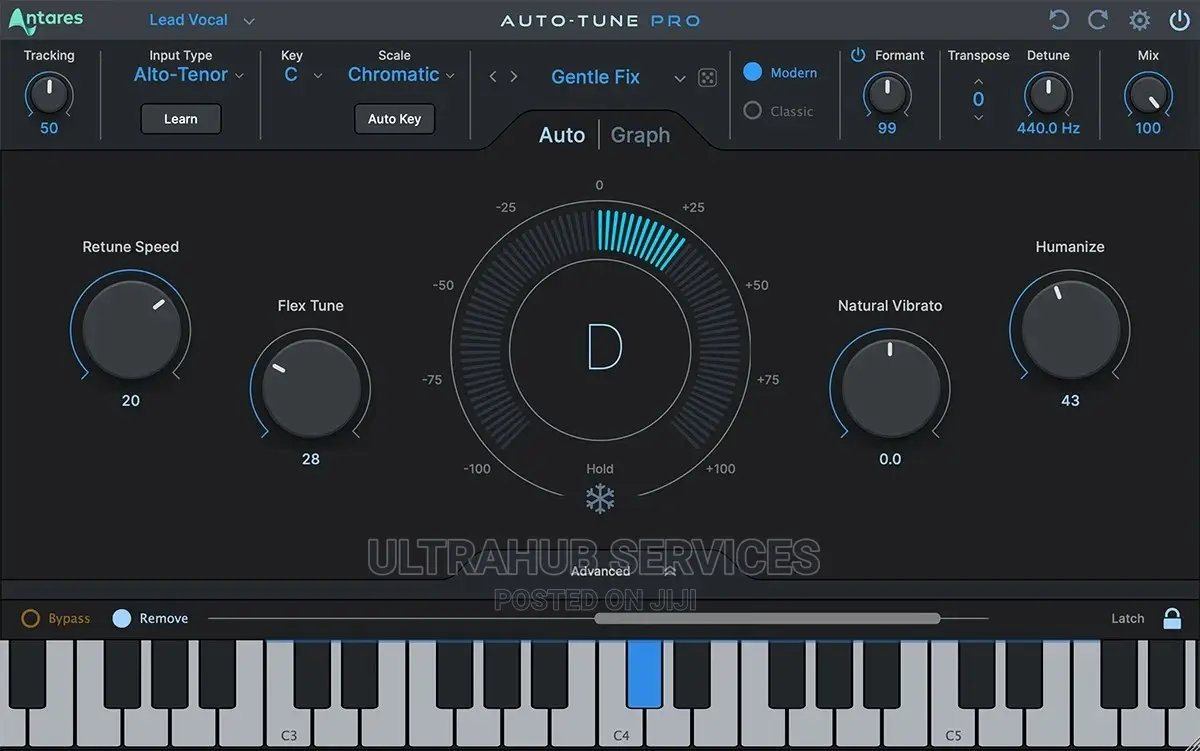
Task: Increase Transpose with the up arrow
Action: 978,82
